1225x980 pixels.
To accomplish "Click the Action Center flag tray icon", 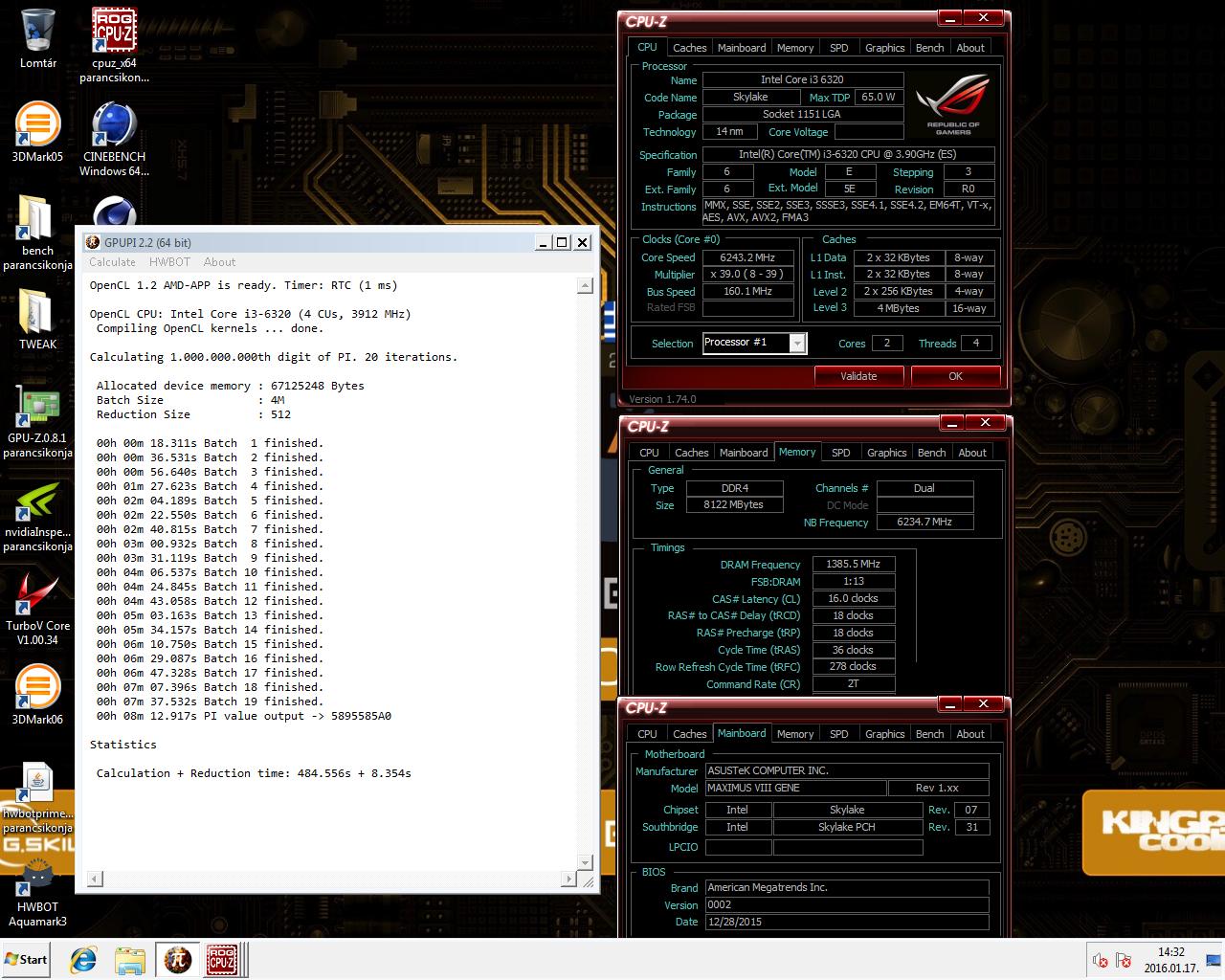I will [1125, 961].
